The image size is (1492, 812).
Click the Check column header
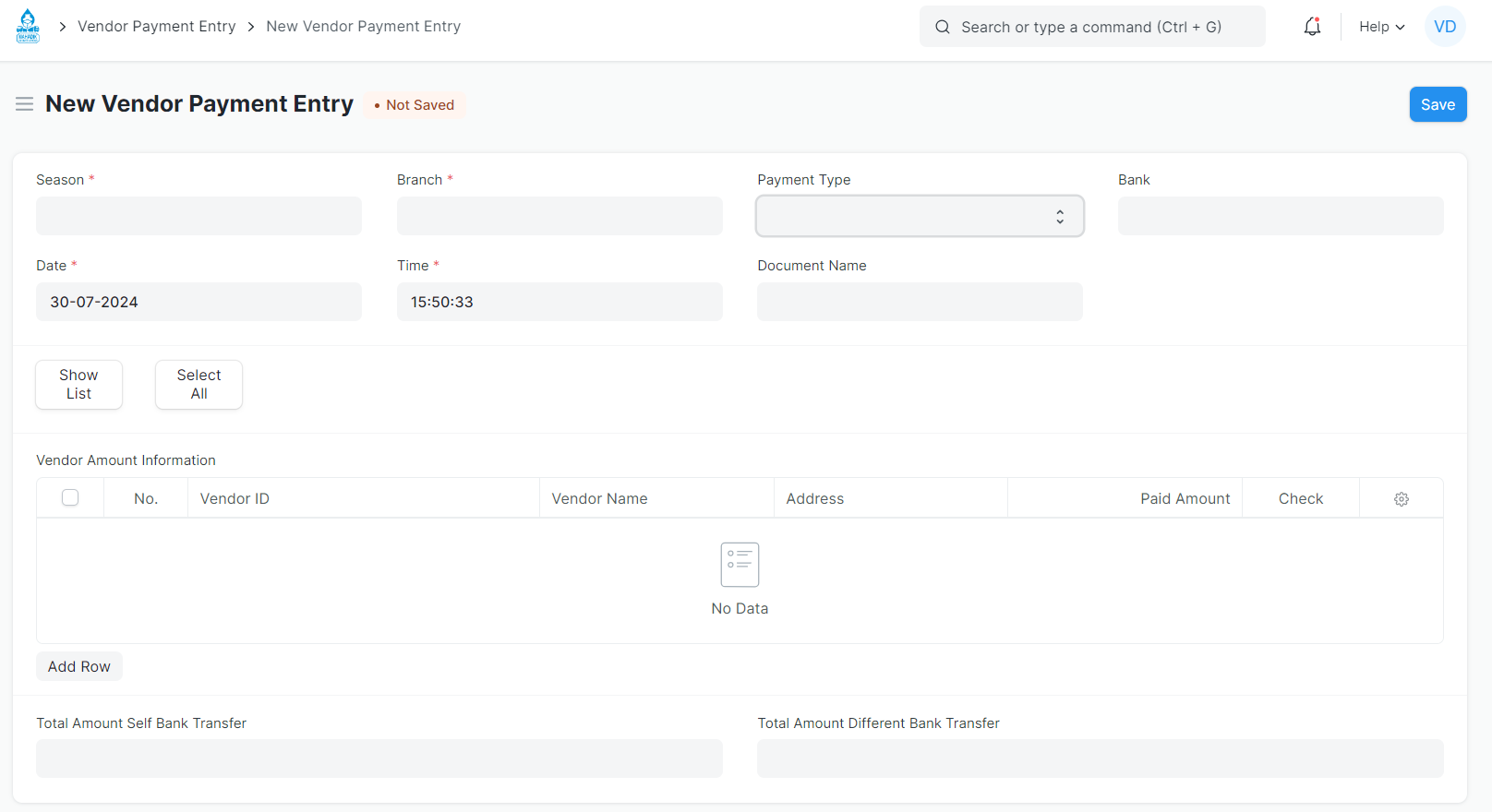1301,498
